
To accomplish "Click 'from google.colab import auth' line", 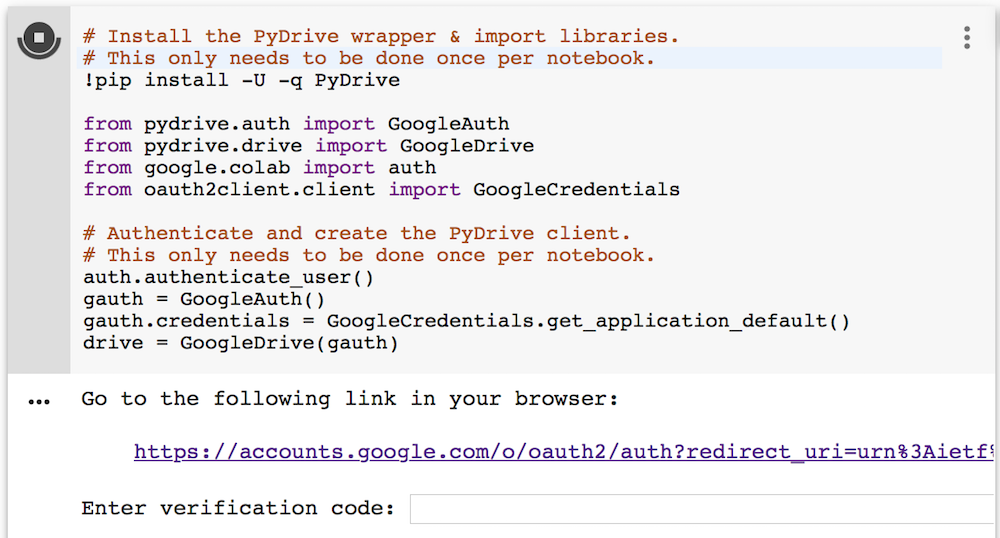I will pyautogui.click(x=260, y=168).
